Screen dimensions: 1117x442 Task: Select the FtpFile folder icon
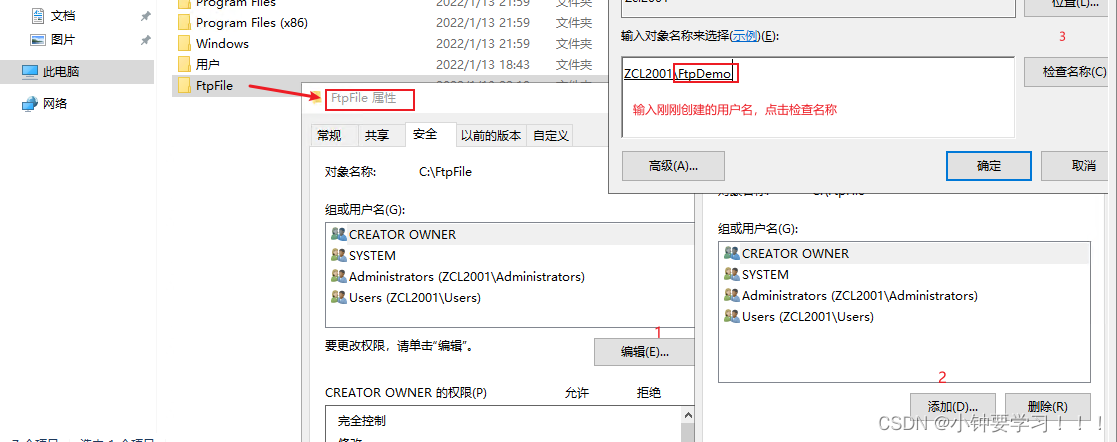pyautogui.click(x=185, y=86)
